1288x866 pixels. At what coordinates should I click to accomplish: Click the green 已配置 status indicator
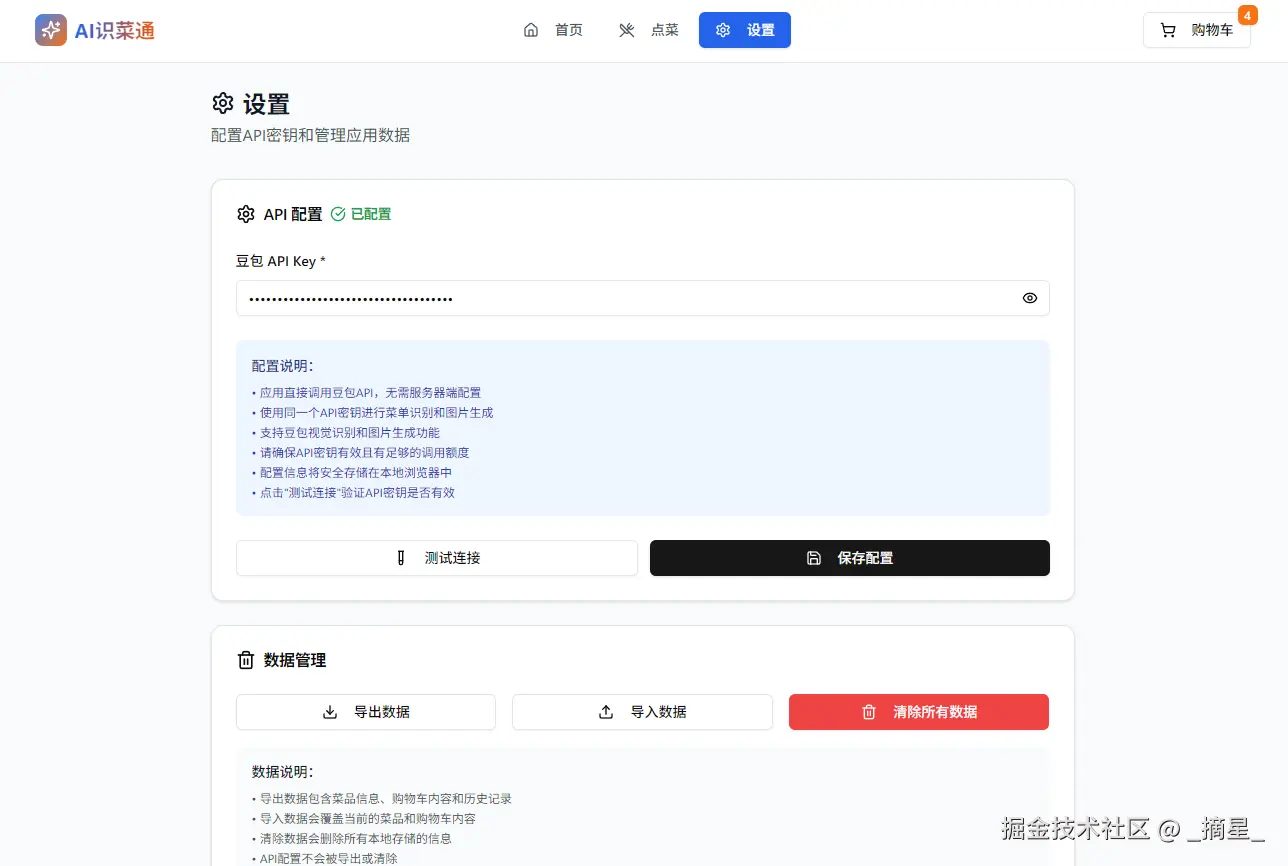tap(361, 214)
